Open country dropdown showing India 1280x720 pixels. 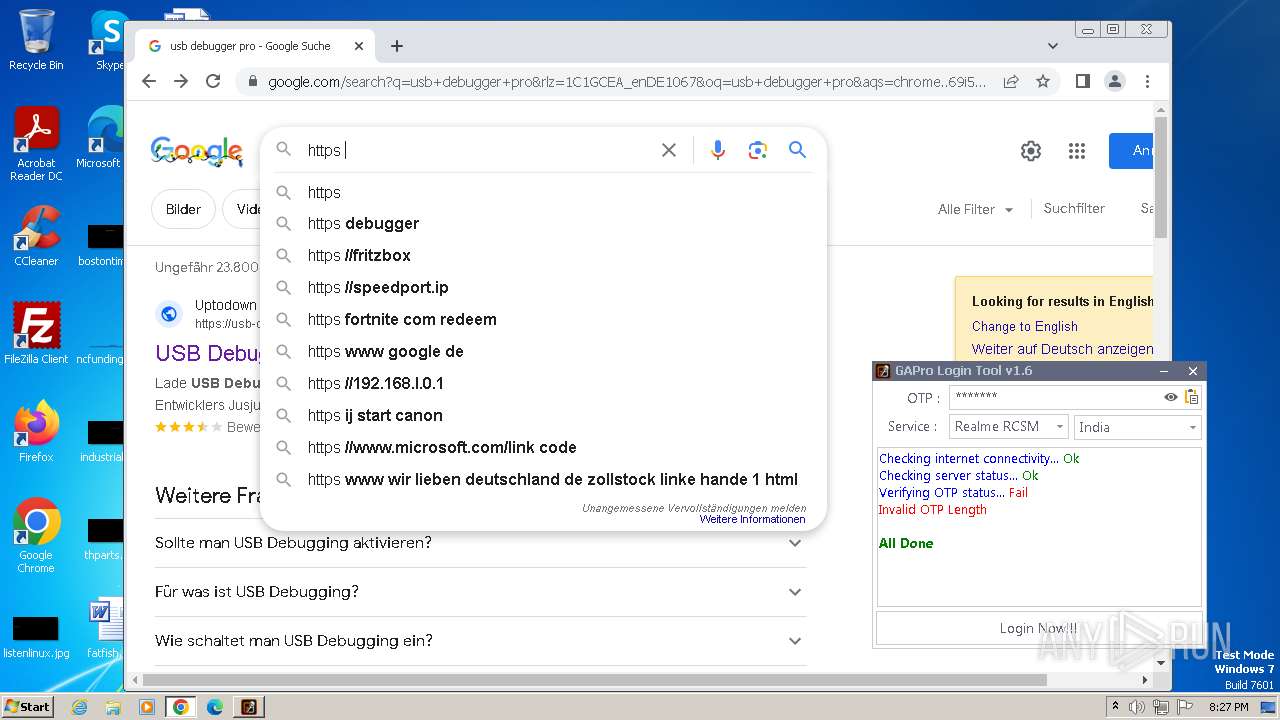1137,427
